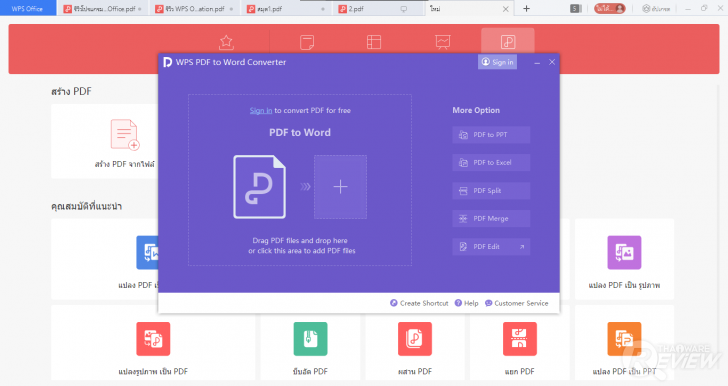
Task: Minimize the PDF to Word Converter dialog
Action: [x=537, y=62]
